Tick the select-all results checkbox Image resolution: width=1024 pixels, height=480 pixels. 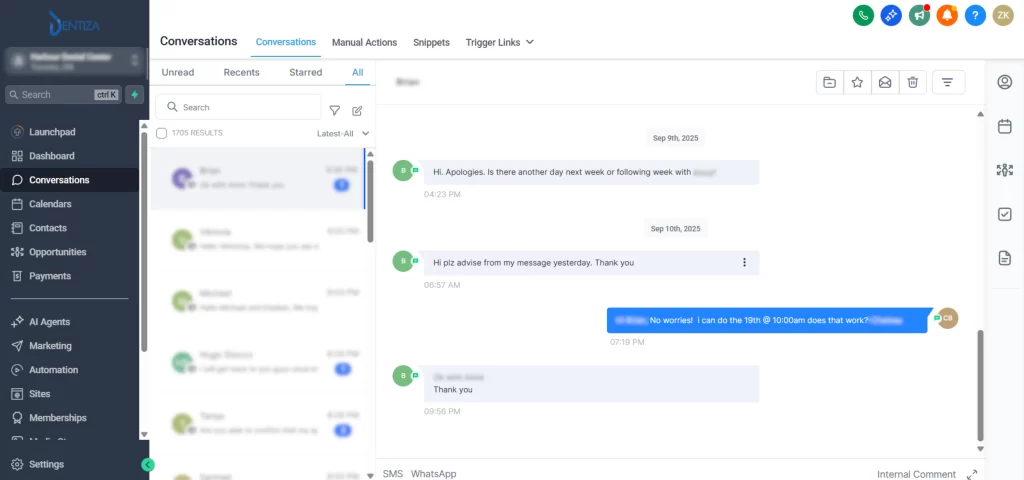pyautogui.click(x=162, y=133)
